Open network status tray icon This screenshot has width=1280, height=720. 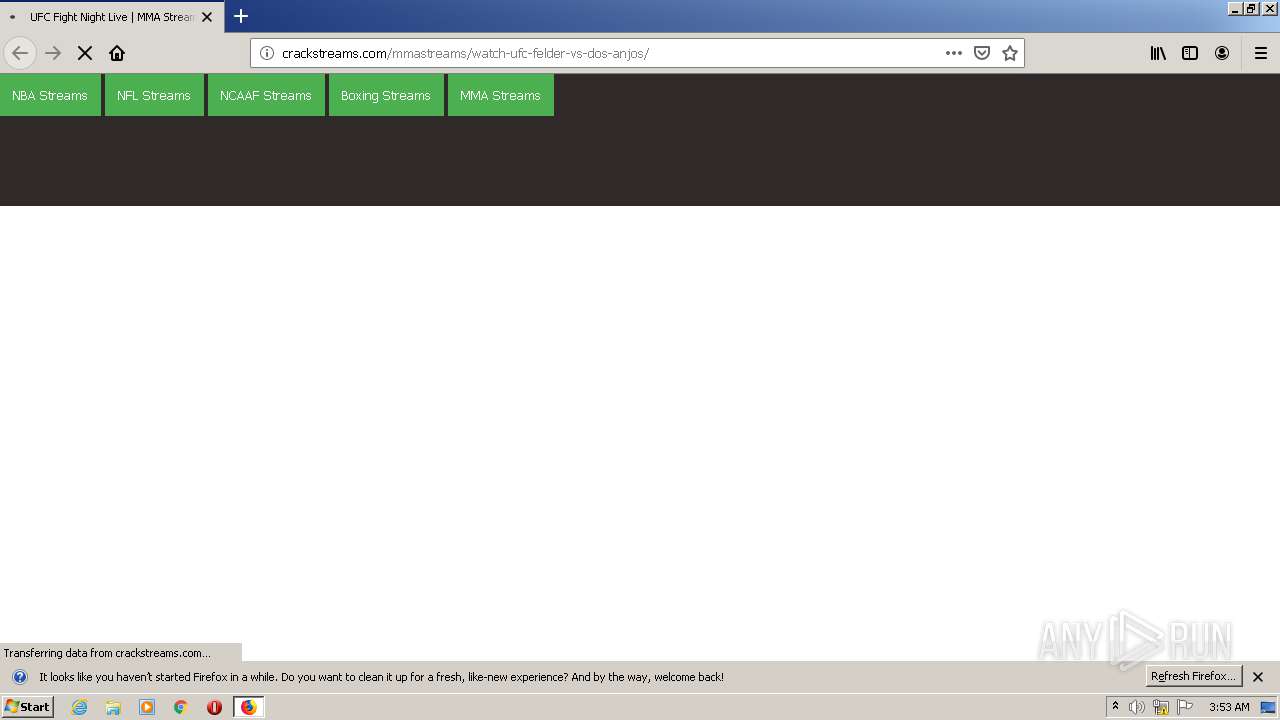[1161, 707]
